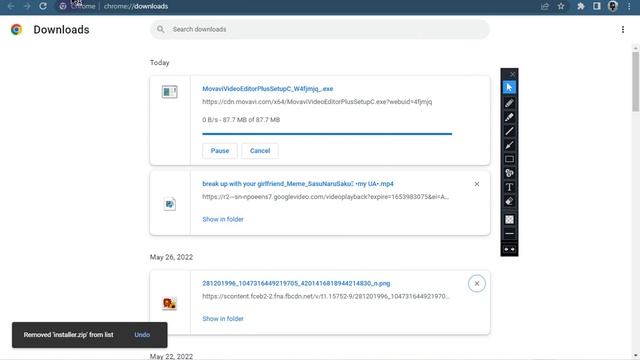
Task: Open the user profile avatar
Action: 613,6
